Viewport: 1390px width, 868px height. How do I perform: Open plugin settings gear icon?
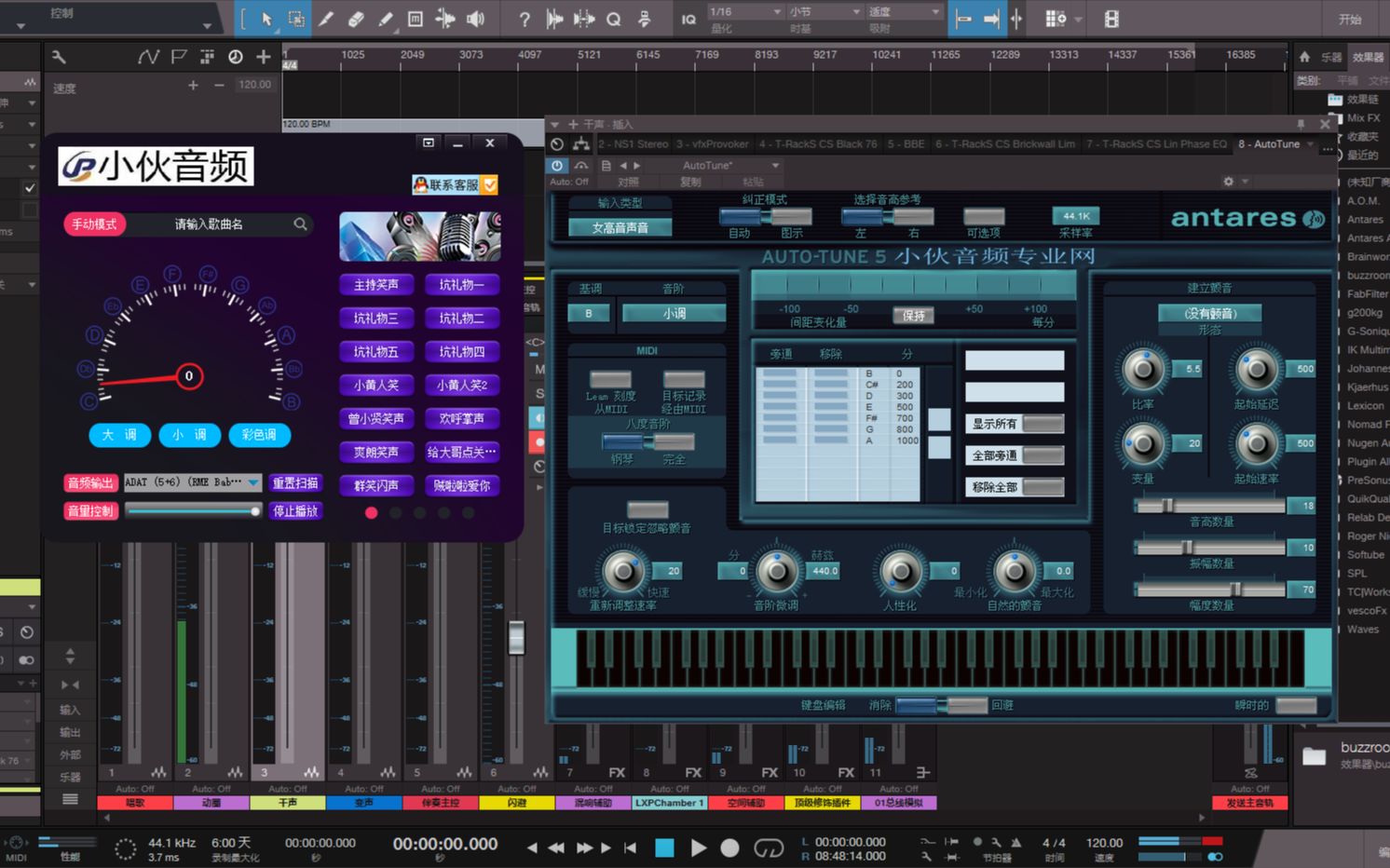1229,182
